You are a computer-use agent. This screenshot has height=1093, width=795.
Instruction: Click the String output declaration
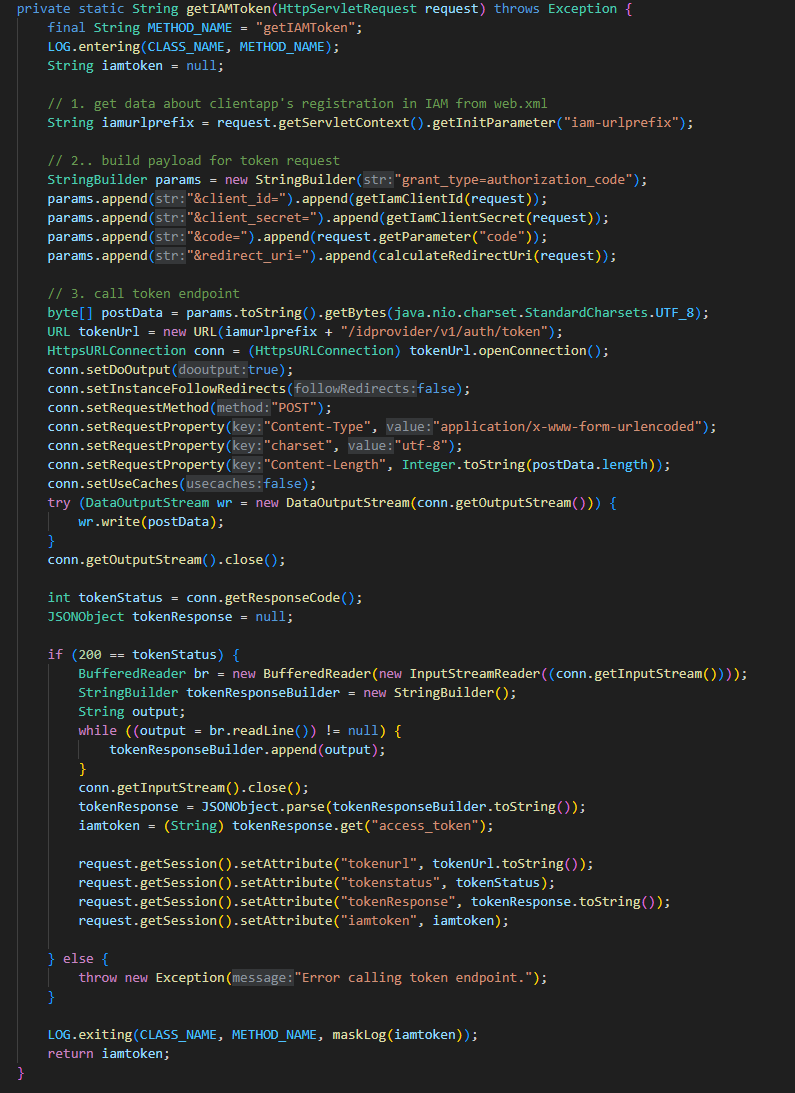[132, 711]
